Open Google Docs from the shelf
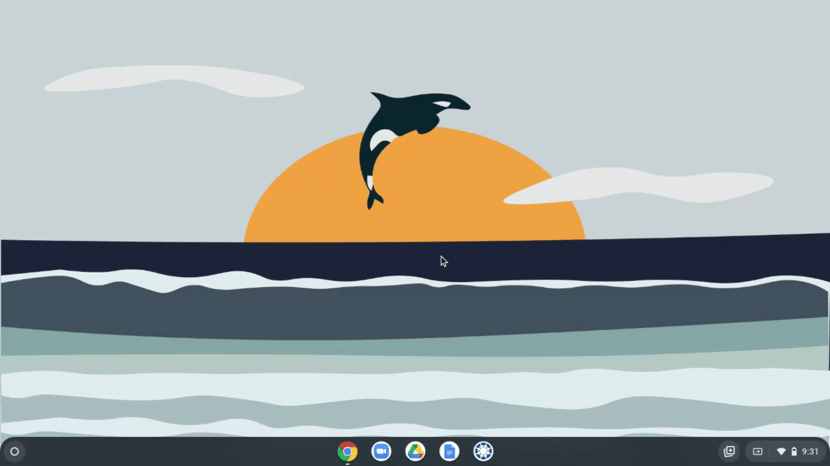This screenshot has width=830, height=466. tap(449, 452)
